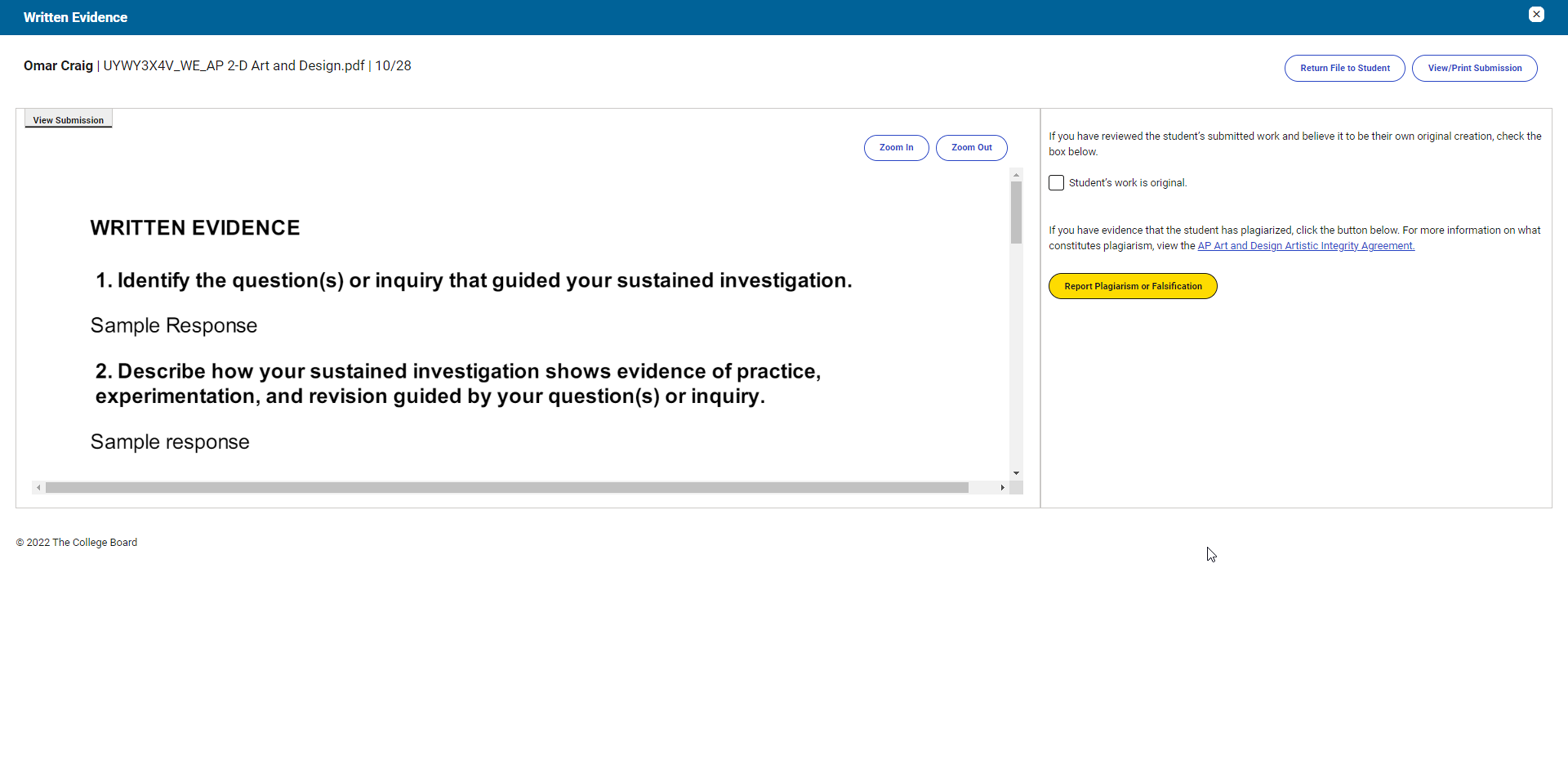This screenshot has height=774, width=1568.
Task: Click the vertical scrollbar down arrow
Action: [x=1016, y=472]
